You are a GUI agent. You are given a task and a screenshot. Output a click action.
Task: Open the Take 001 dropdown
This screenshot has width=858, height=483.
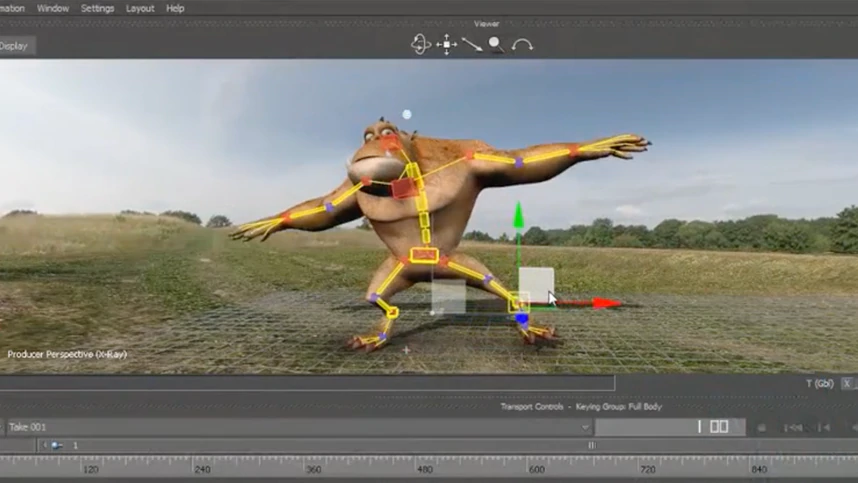(586, 427)
